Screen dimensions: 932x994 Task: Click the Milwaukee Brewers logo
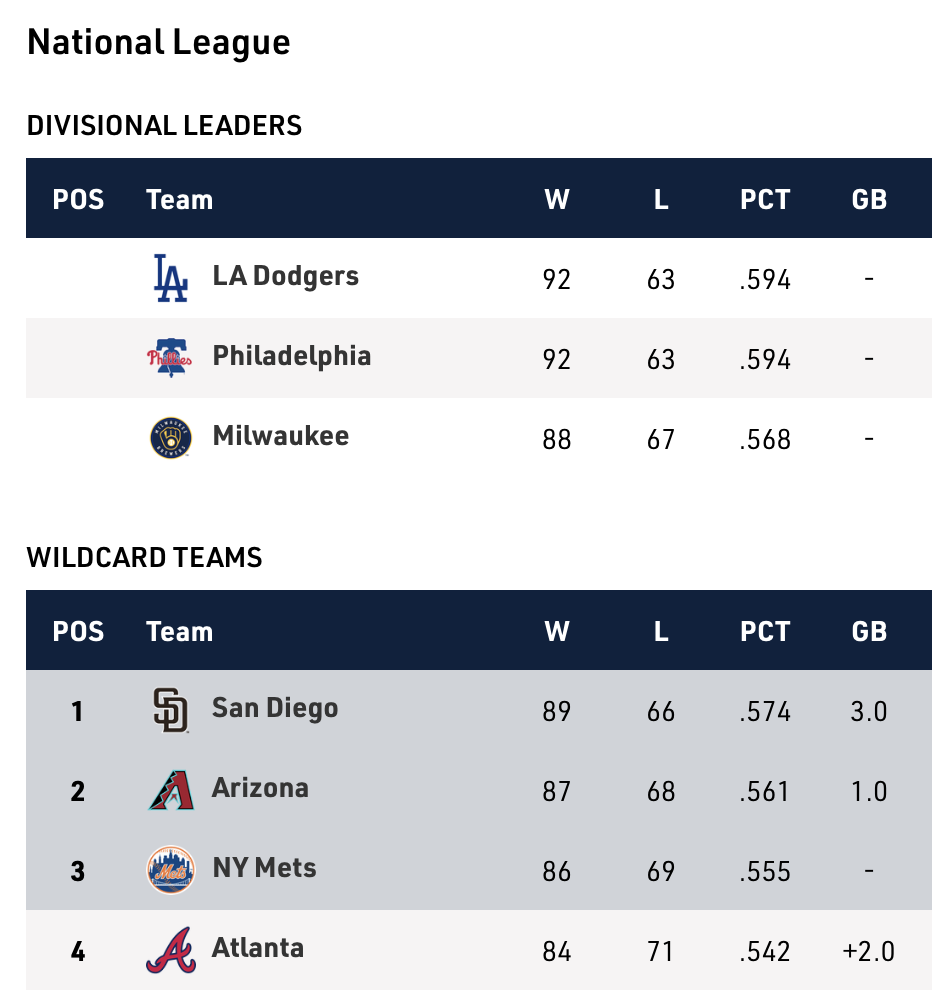[170, 438]
